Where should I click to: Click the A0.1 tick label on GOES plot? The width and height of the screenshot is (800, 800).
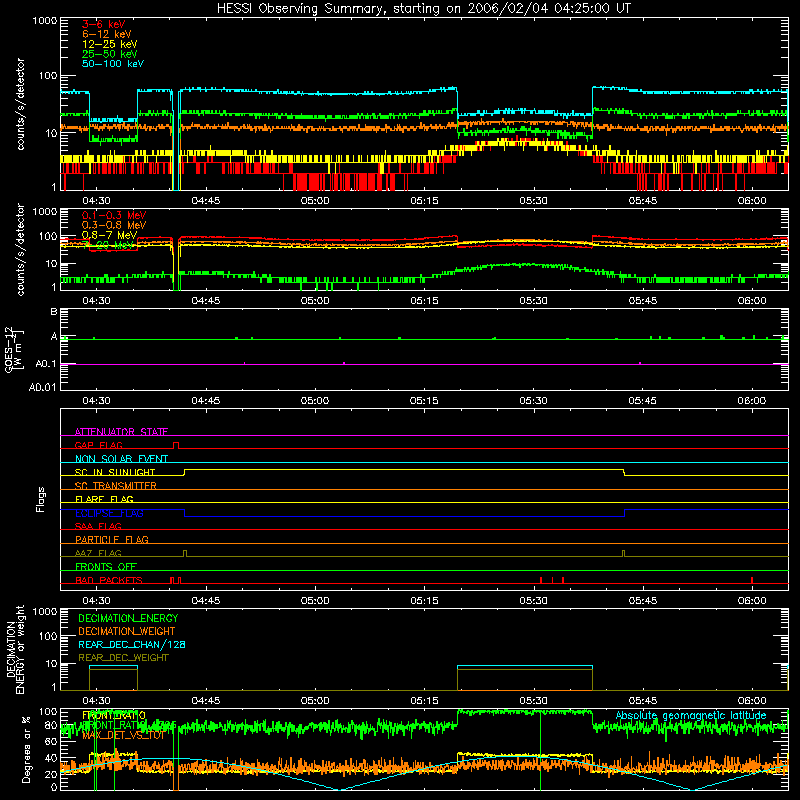tap(46, 364)
